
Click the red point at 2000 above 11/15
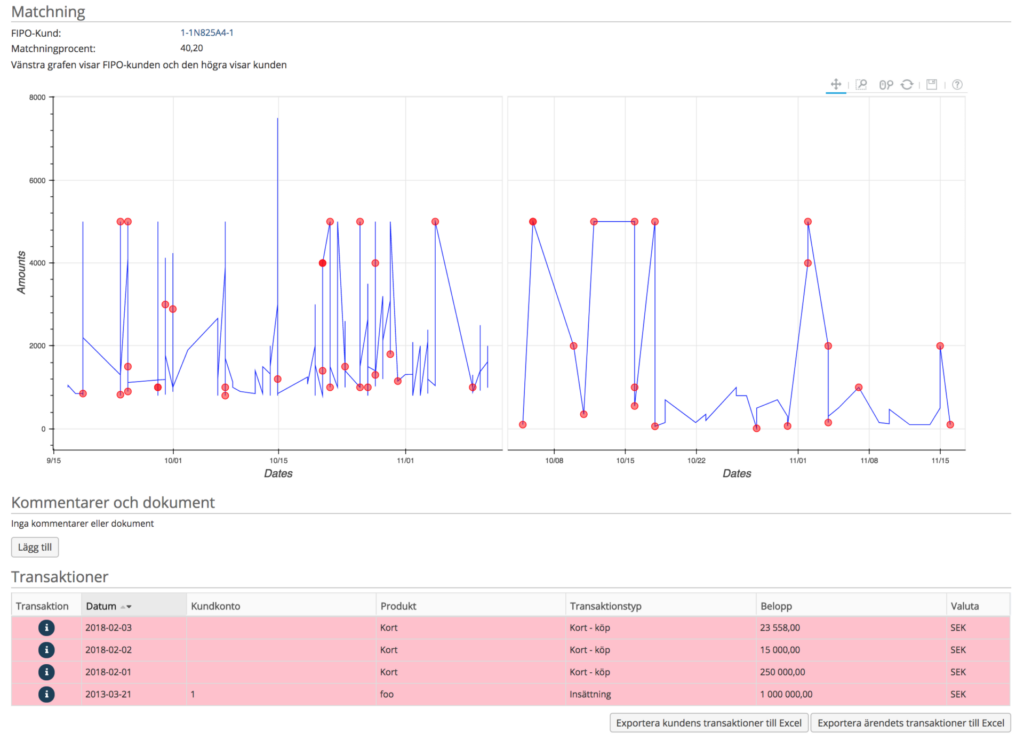point(940,346)
